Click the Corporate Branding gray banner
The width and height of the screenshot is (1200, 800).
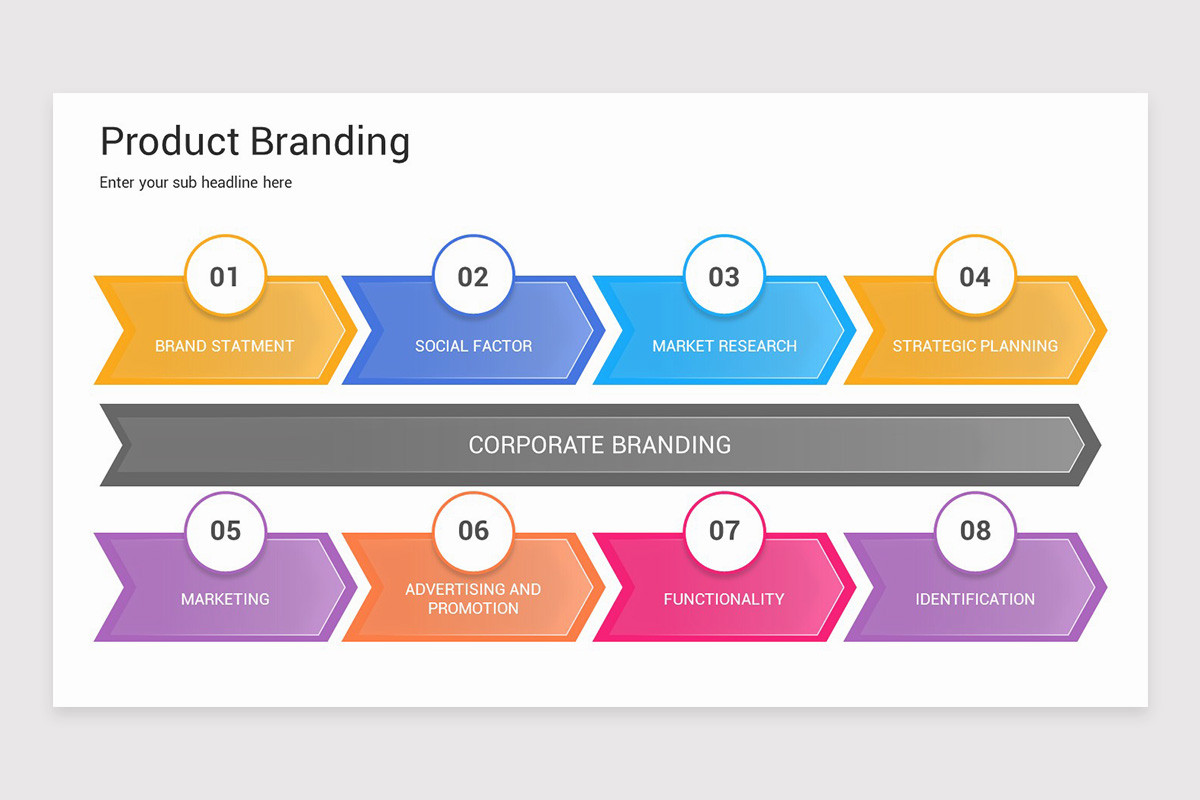(600, 445)
